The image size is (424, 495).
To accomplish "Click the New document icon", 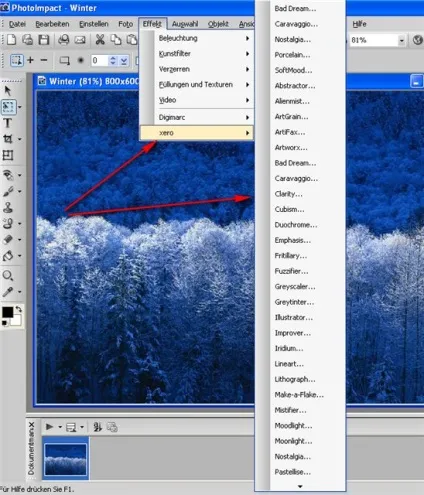I will 11,40.
